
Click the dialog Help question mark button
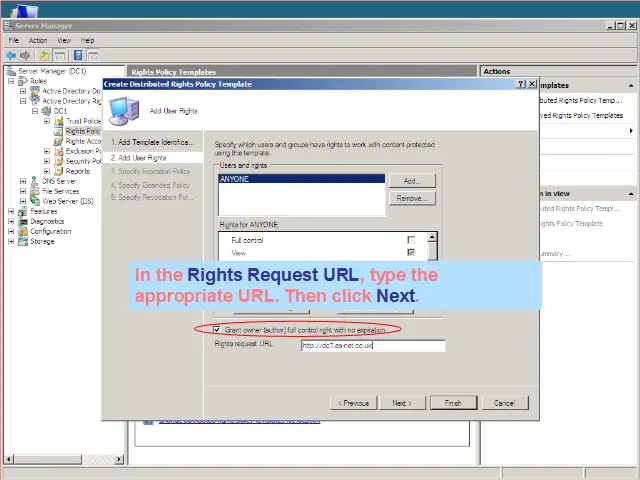[x=521, y=84]
